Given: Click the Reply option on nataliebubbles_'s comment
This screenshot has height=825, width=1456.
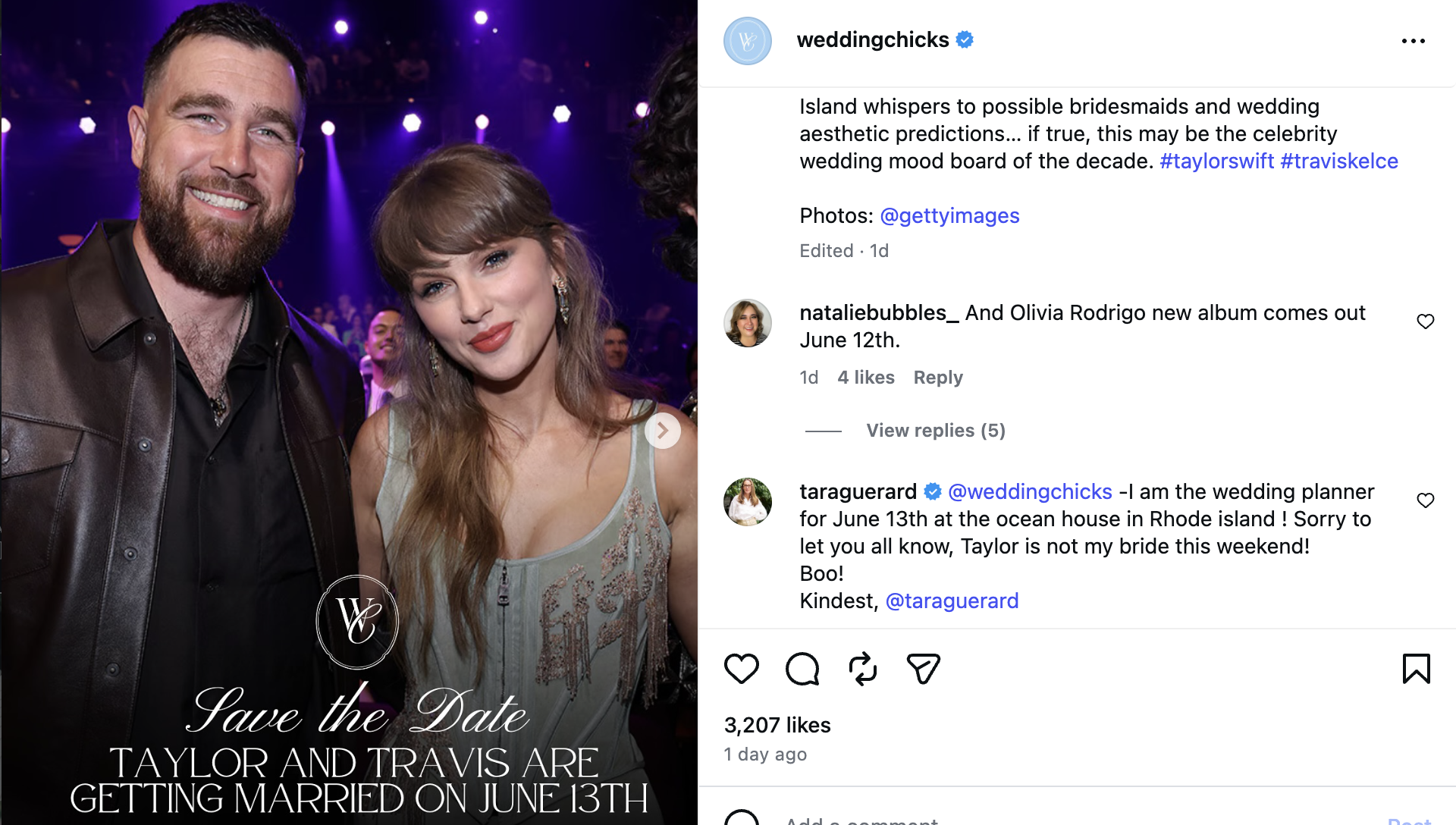Looking at the screenshot, I should coord(937,377).
